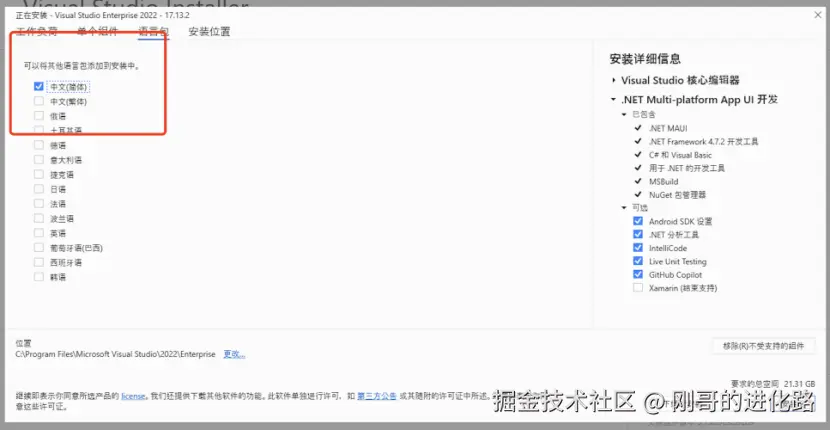Select the 德语 language pack checkbox
Screen dimensions: 830x430
[x=39, y=145]
